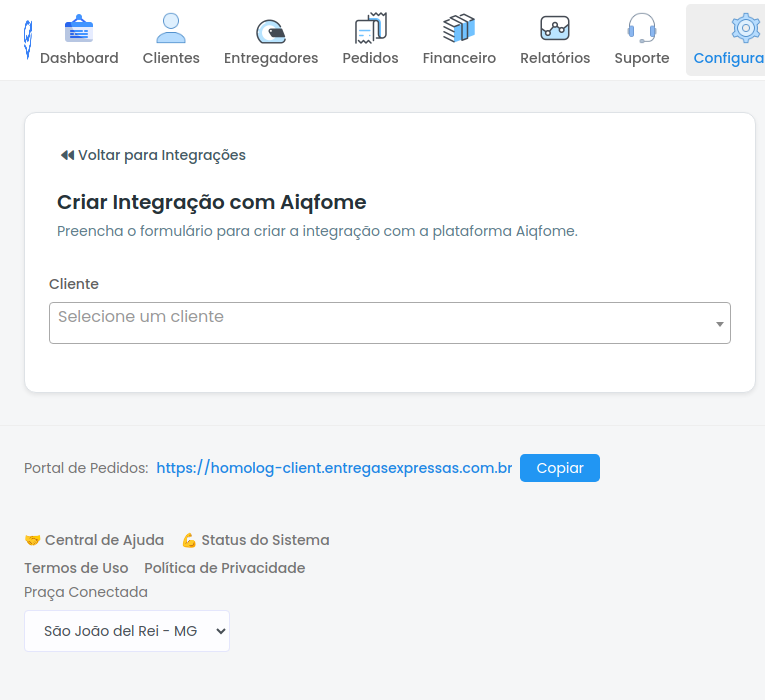Click the rewind arrows before Voltar
This screenshot has width=765, height=700.
pos(67,155)
